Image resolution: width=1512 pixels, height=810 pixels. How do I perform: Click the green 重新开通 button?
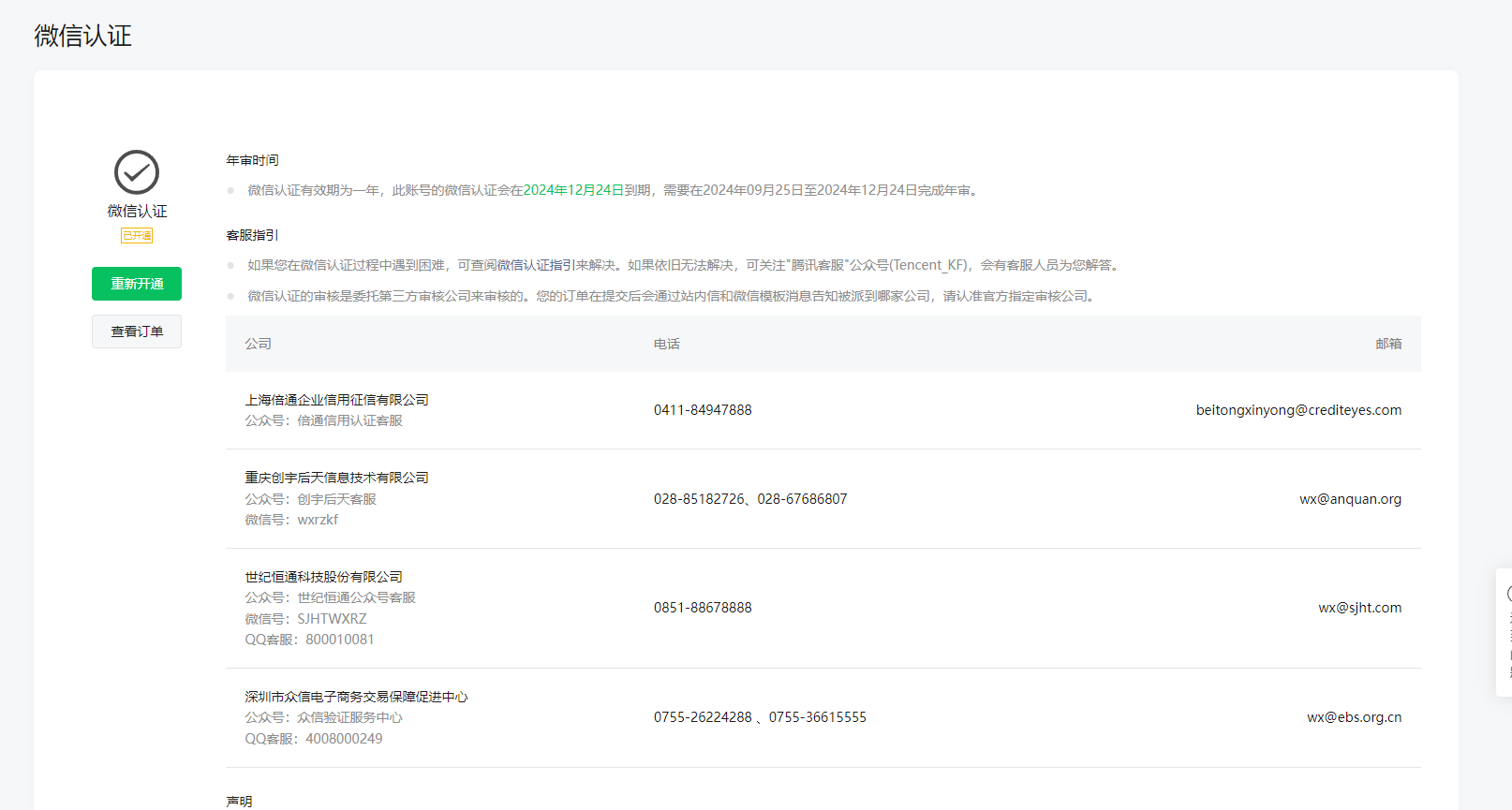coord(137,284)
